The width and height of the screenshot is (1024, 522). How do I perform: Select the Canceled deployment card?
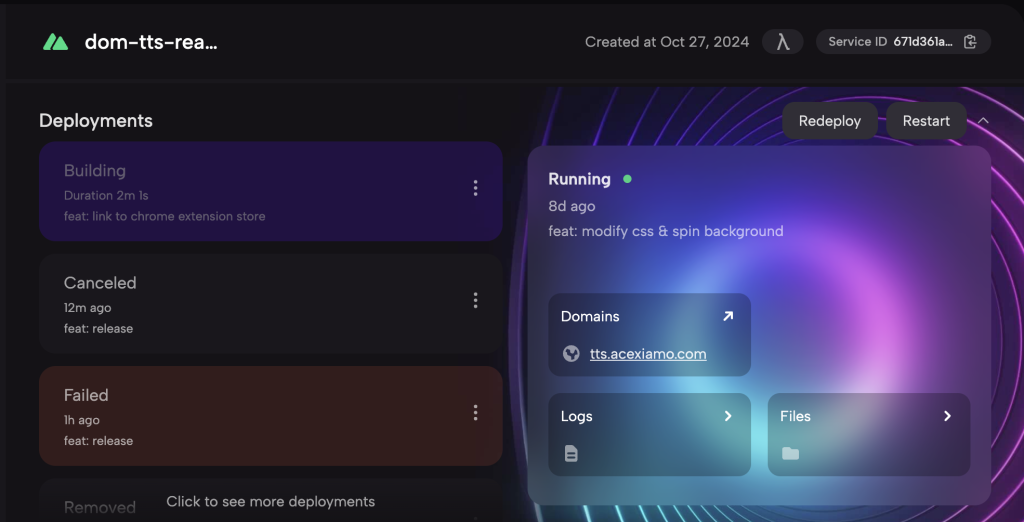coord(250,303)
